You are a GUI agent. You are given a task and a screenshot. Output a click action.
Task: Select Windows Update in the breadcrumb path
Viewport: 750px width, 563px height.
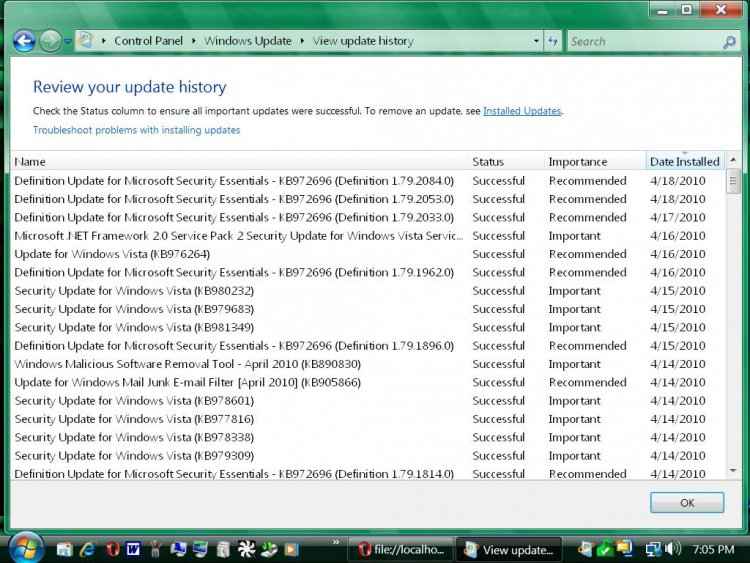tap(248, 41)
